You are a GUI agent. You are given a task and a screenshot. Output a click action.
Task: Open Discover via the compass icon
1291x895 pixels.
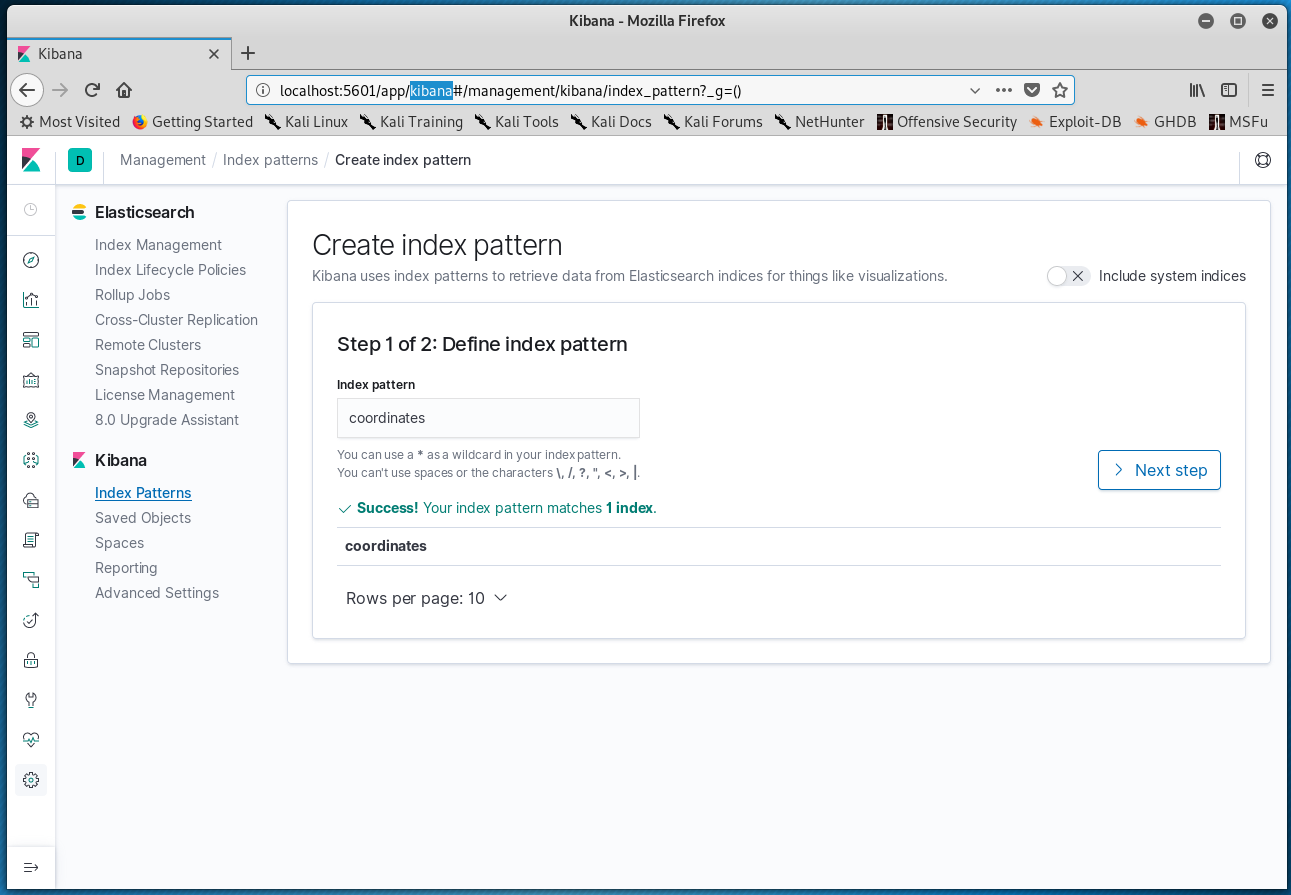tap(31, 260)
